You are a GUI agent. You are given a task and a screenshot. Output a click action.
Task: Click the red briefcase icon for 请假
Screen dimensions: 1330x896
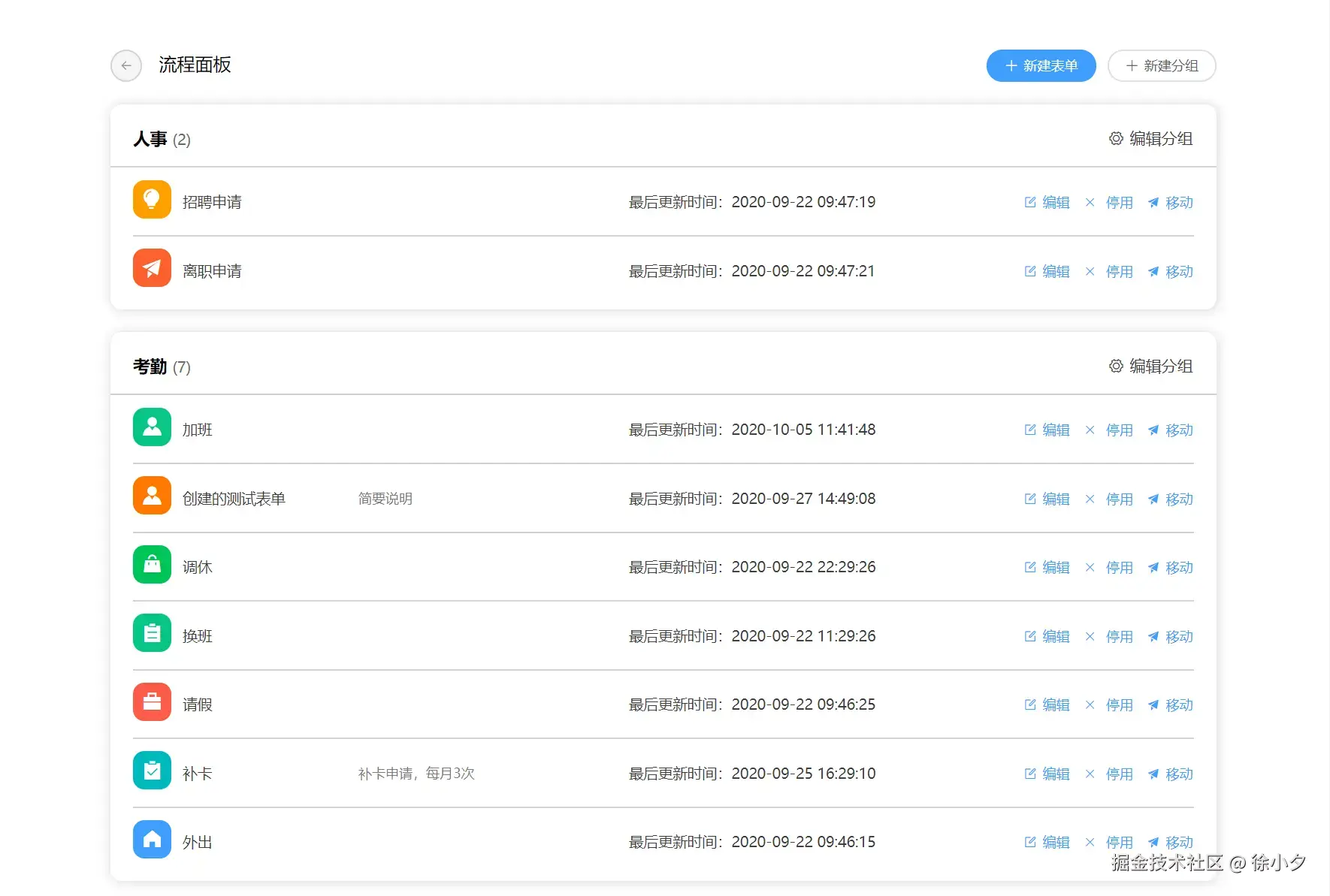pyautogui.click(x=152, y=702)
